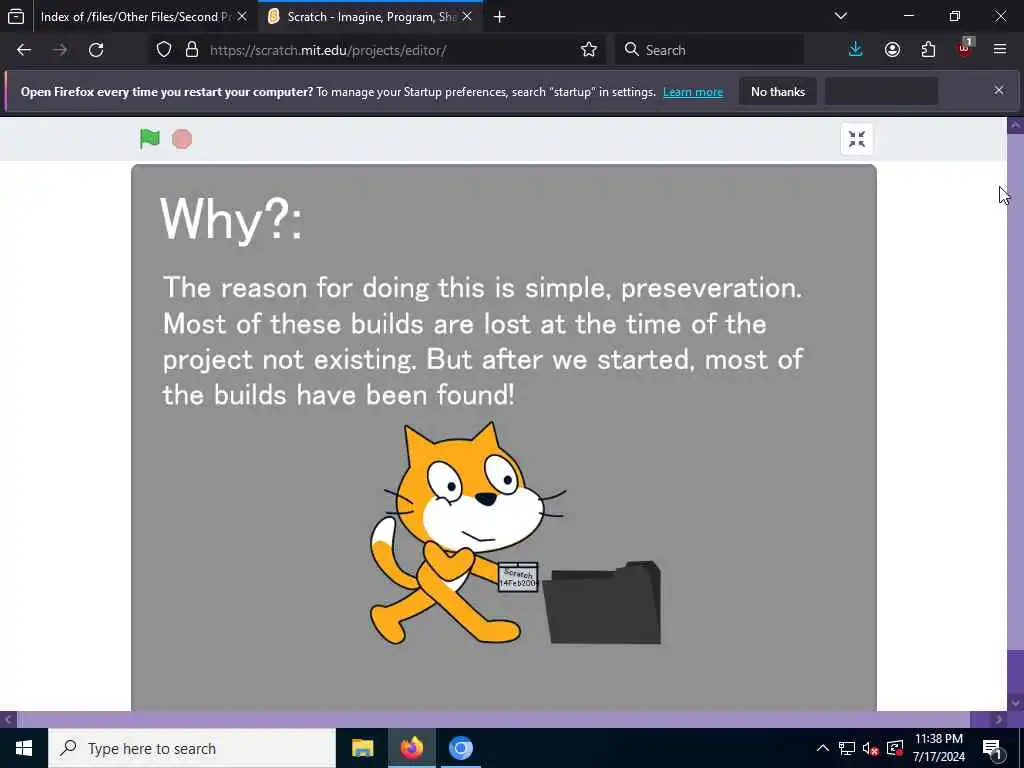
Task: Dismiss the Firefox startup notification bar
Action: point(999,90)
